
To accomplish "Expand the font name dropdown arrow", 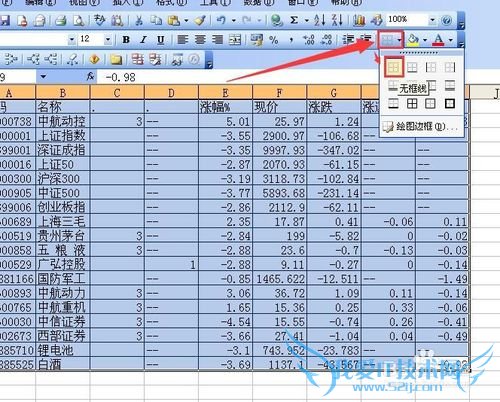I will 71,40.
